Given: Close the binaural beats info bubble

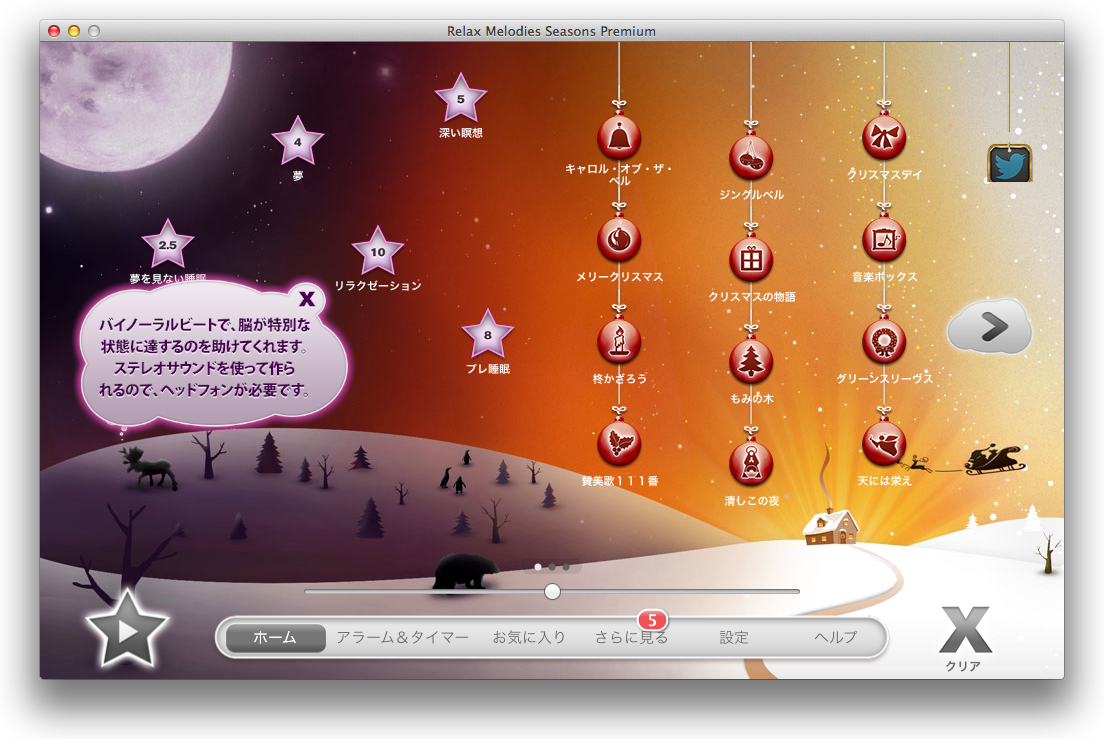Looking at the screenshot, I should pos(307,298).
